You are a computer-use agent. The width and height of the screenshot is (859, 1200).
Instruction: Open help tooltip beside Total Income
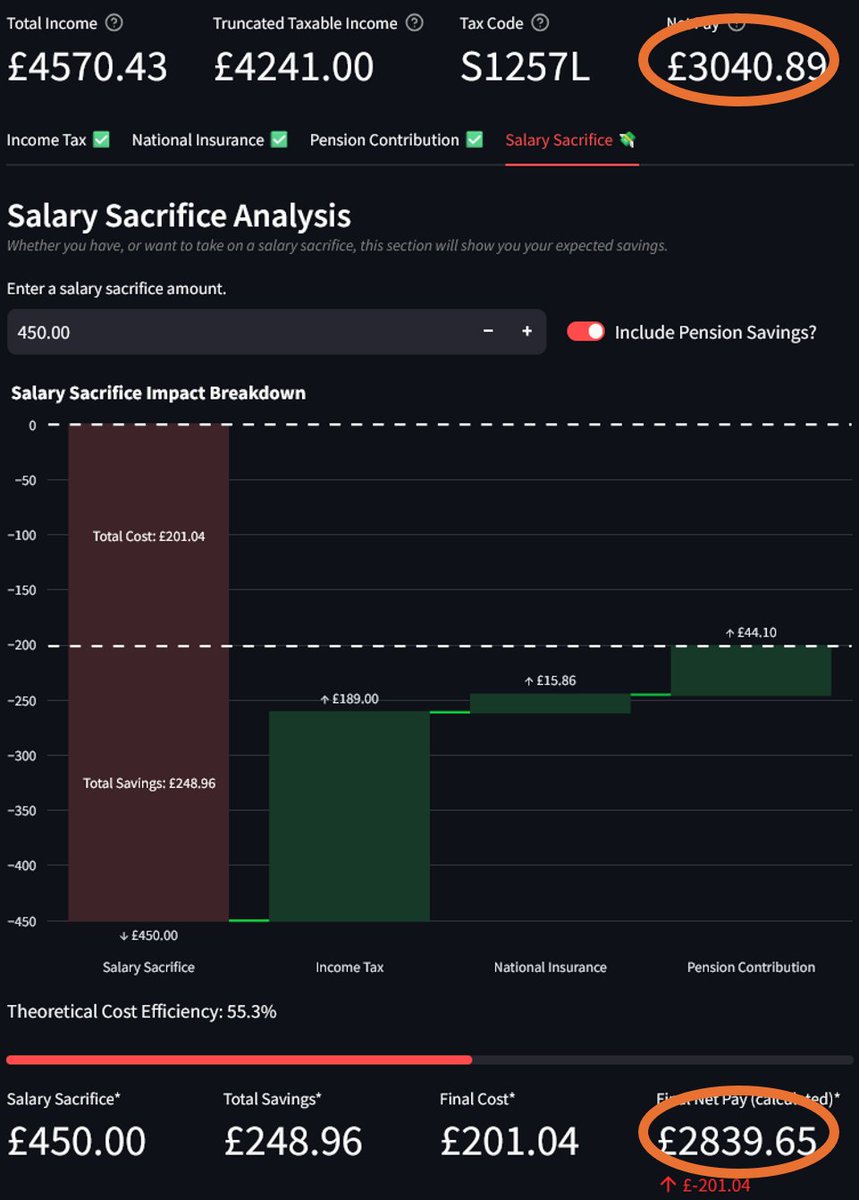click(x=115, y=23)
